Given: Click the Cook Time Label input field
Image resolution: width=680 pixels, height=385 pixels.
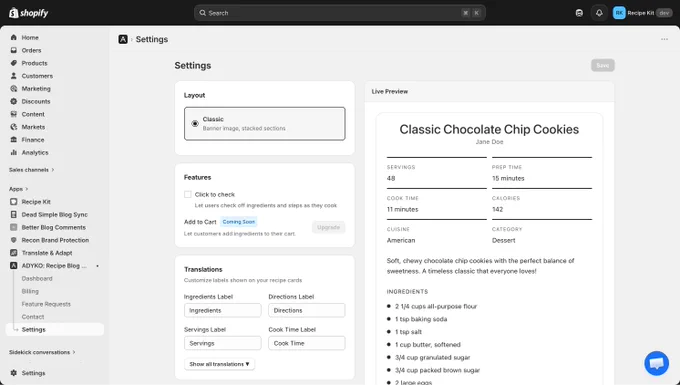Looking at the screenshot, I should pyautogui.click(x=307, y=343).
